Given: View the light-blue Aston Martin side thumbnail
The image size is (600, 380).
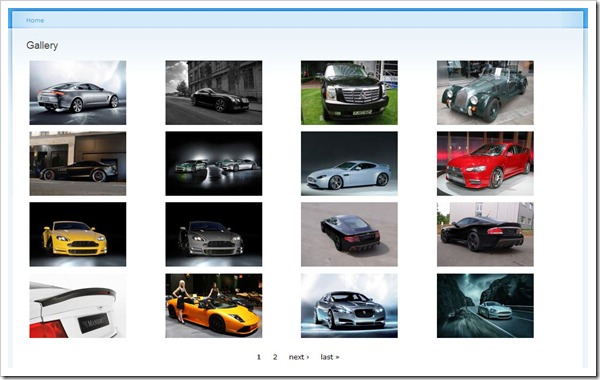Looking at the screenshot, I should click(349, 163).
